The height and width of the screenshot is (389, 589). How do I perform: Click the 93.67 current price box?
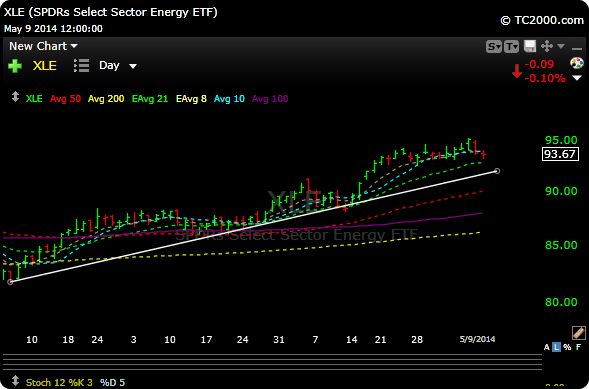pos(560,154)
